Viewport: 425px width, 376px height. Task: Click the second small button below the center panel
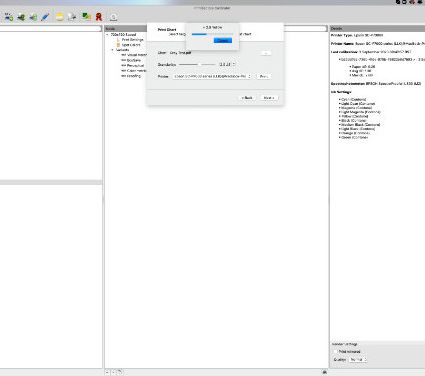(x=114, y=372)
